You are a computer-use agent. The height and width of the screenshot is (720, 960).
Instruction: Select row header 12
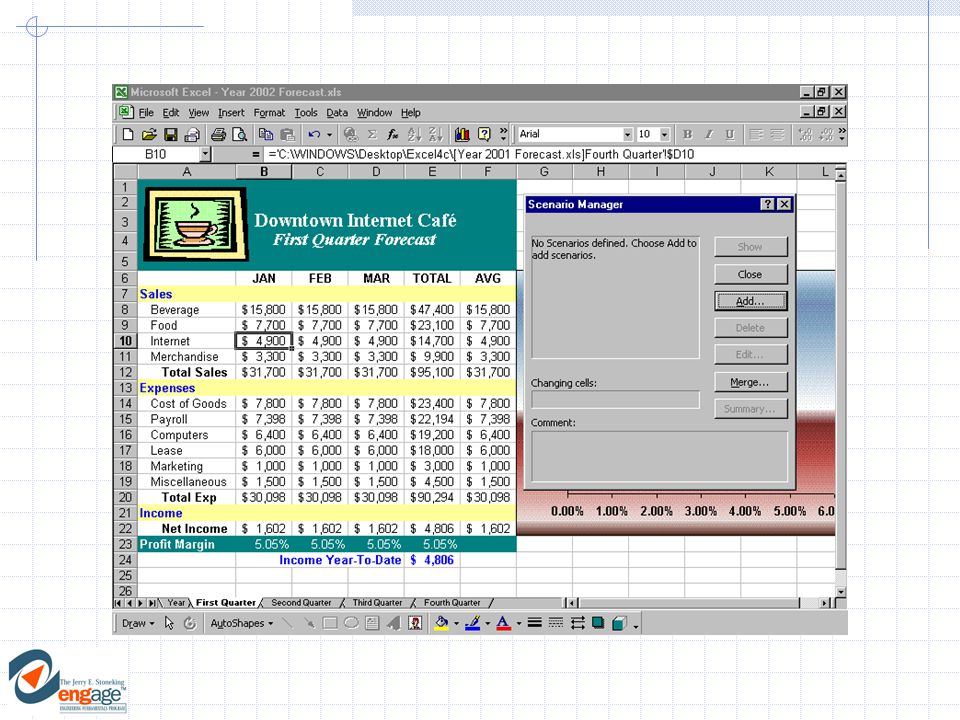(126, 372)
